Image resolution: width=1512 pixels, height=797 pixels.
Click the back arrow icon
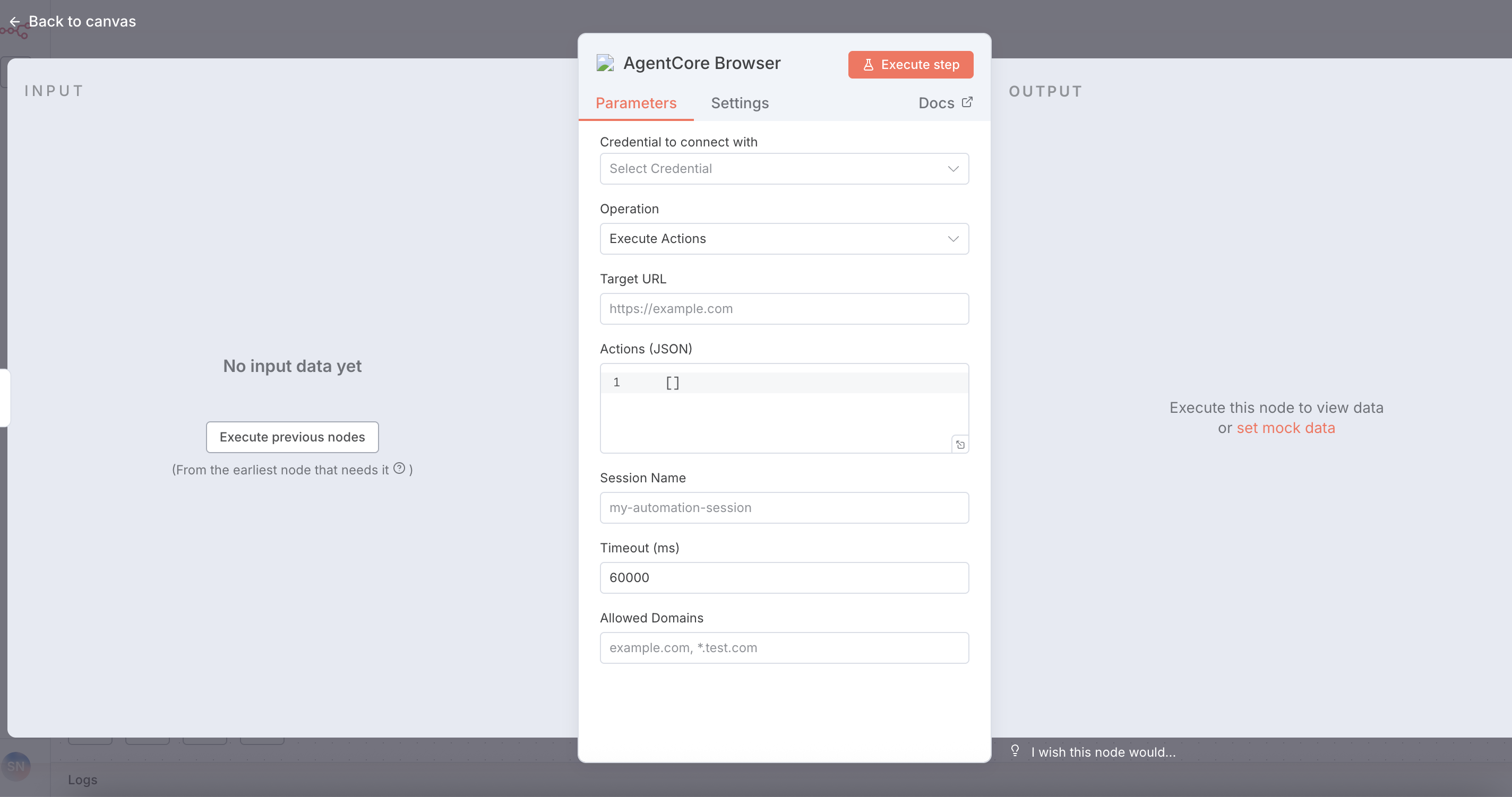(x=15, y=22)
